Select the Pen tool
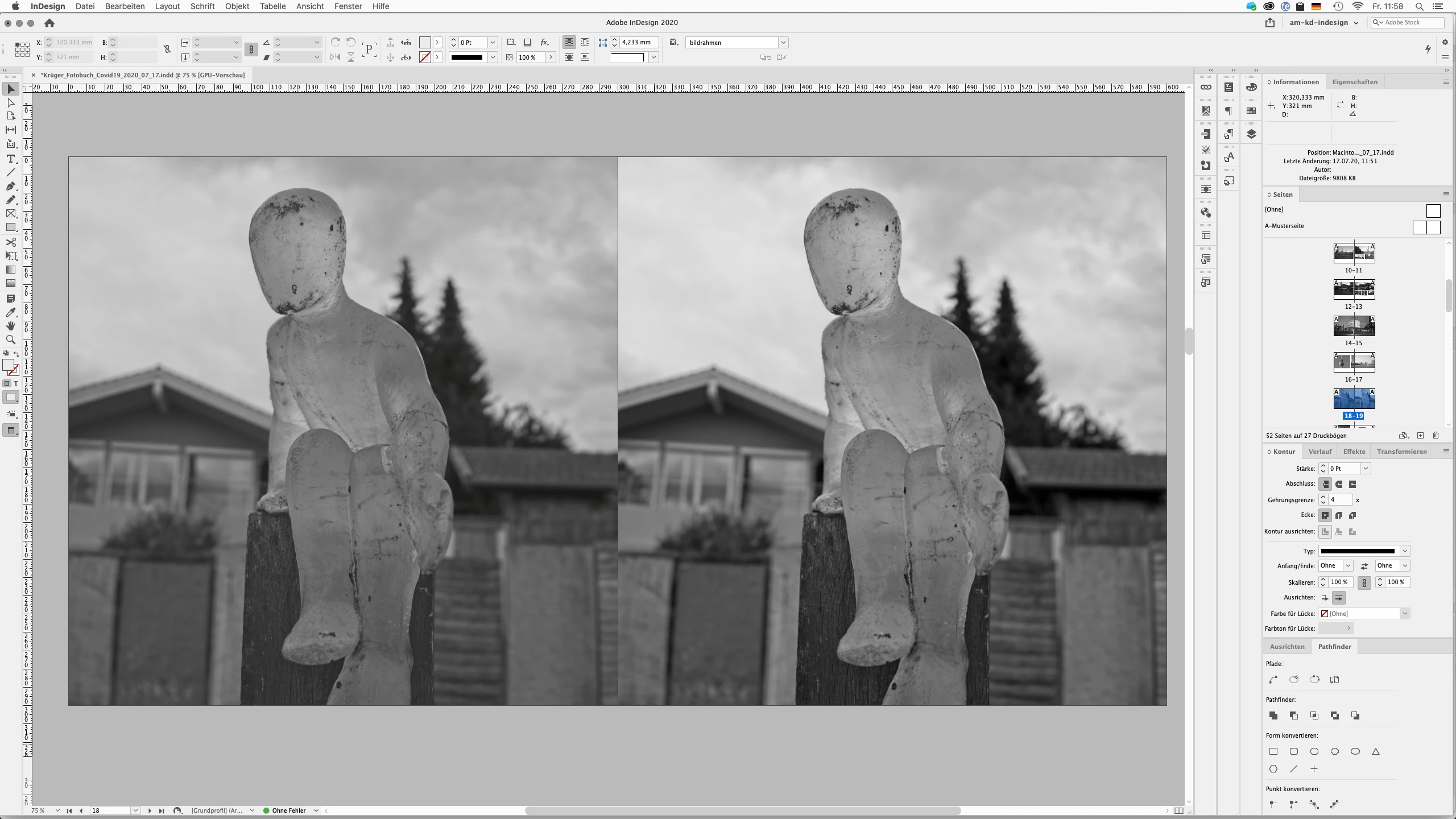This screenshot has height=819, width=1456. [10, 186]
